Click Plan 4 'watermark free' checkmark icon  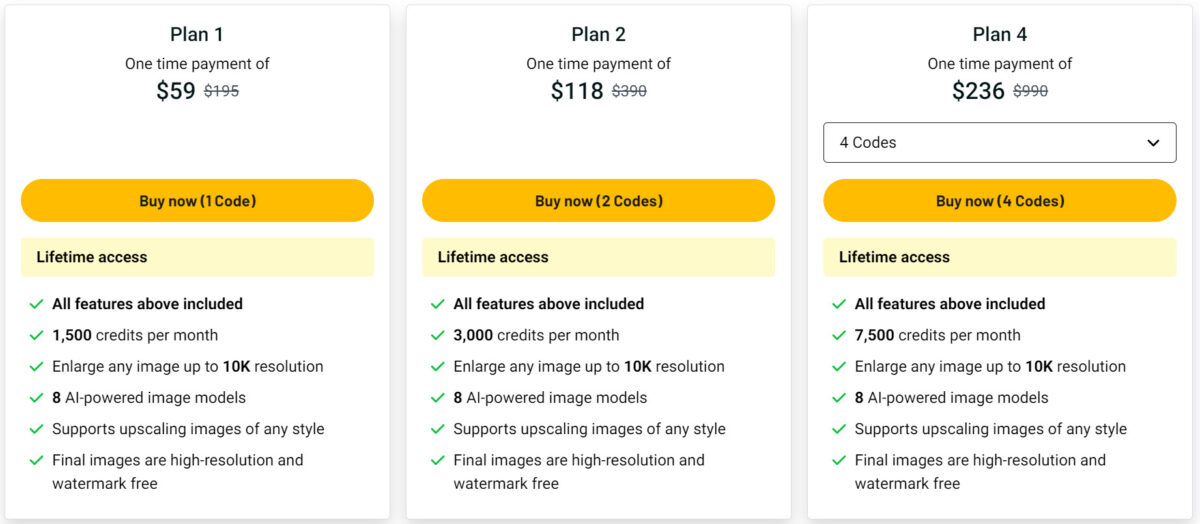point(839,460)
